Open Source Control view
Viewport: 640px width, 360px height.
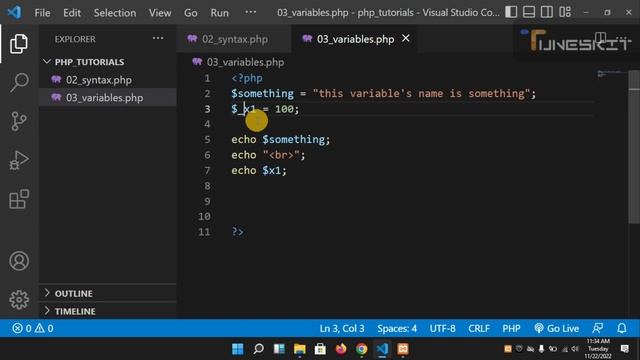[19, 121]
